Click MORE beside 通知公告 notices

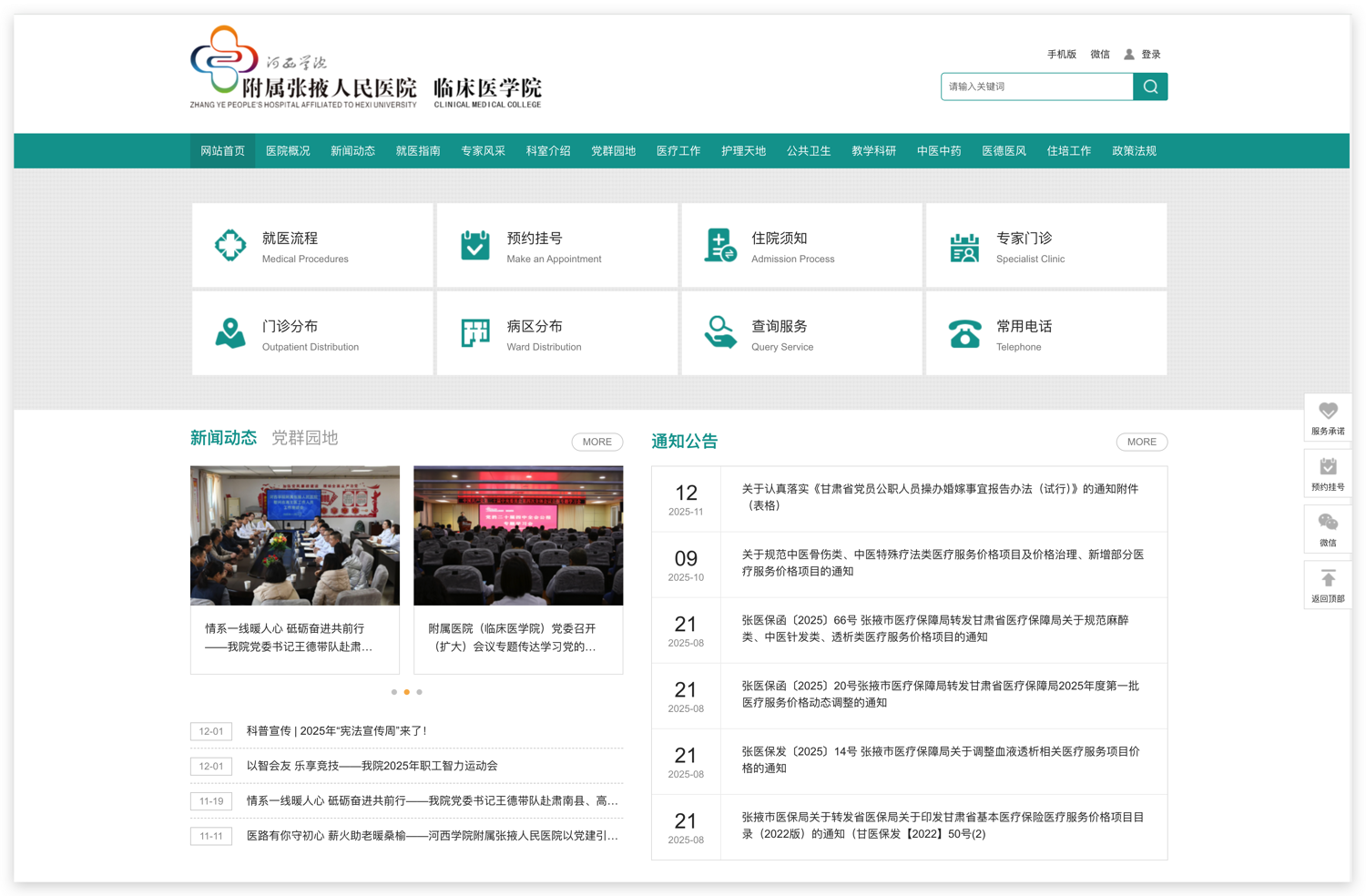pyautogui.click(x=1141, y=442)
